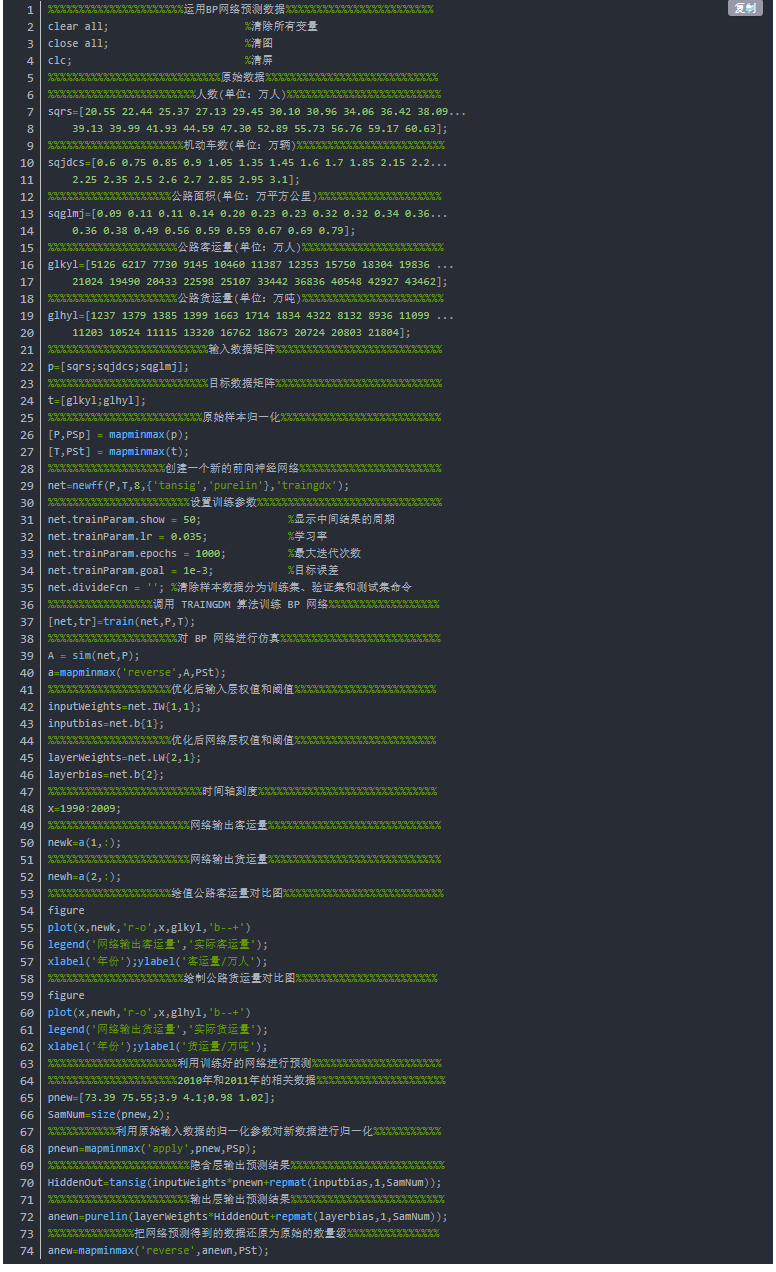Viewport: 776px width, 1272px height.
Task: Click the line starting 'glhyl=[1237'
Action: coord(250,315)
